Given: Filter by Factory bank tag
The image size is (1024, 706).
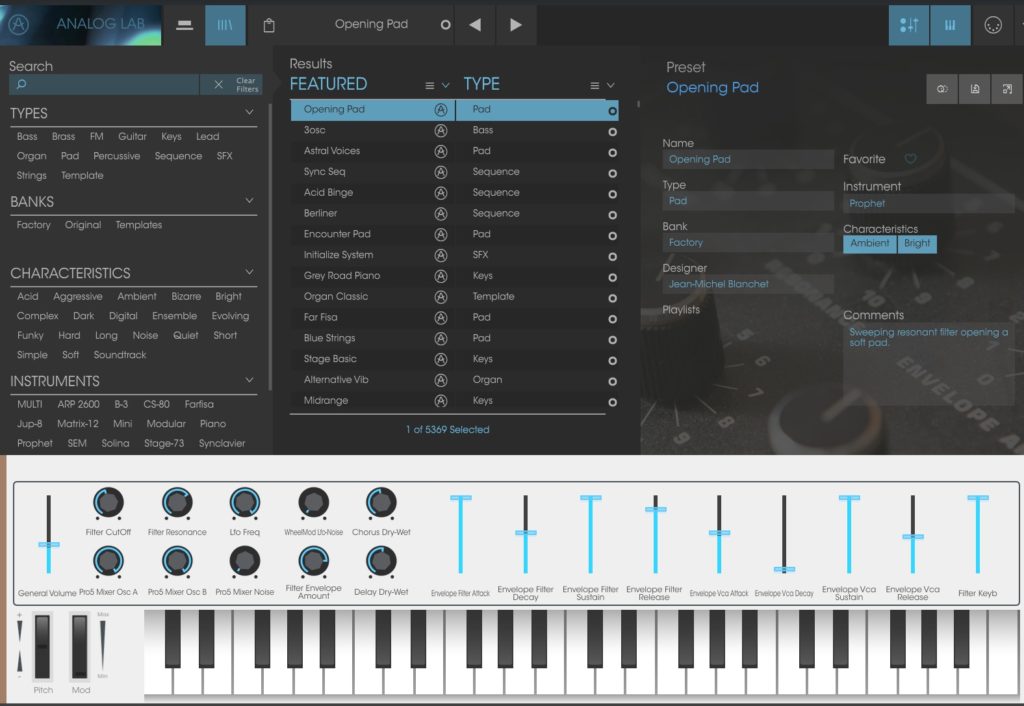Looking at the screenshot, I should [33, 225].
